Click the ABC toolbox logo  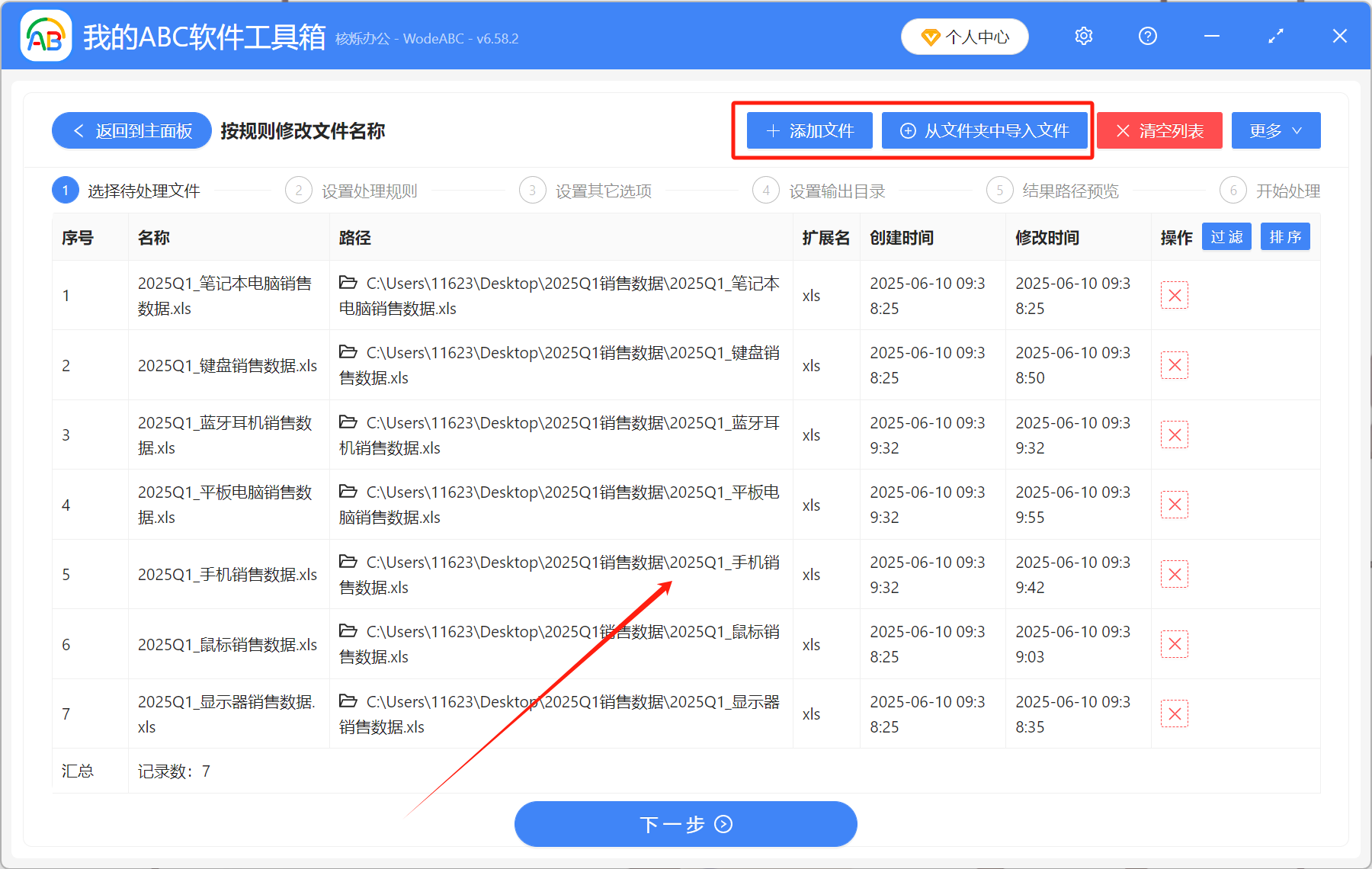(45, 35)
